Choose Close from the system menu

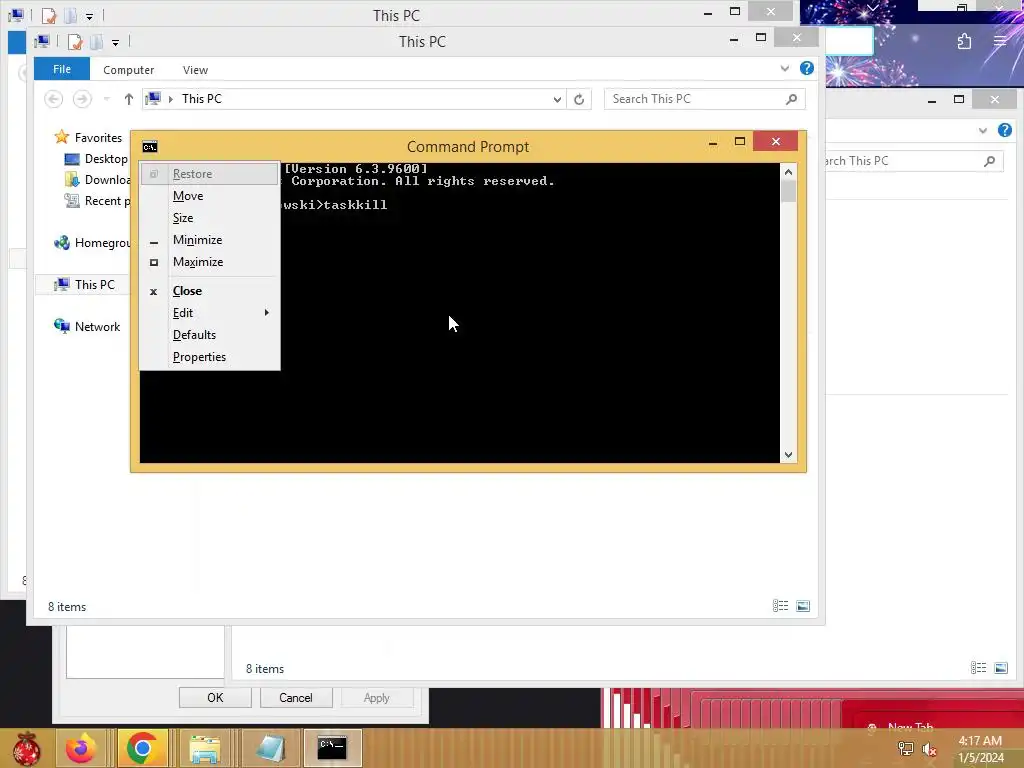(210, 291)
